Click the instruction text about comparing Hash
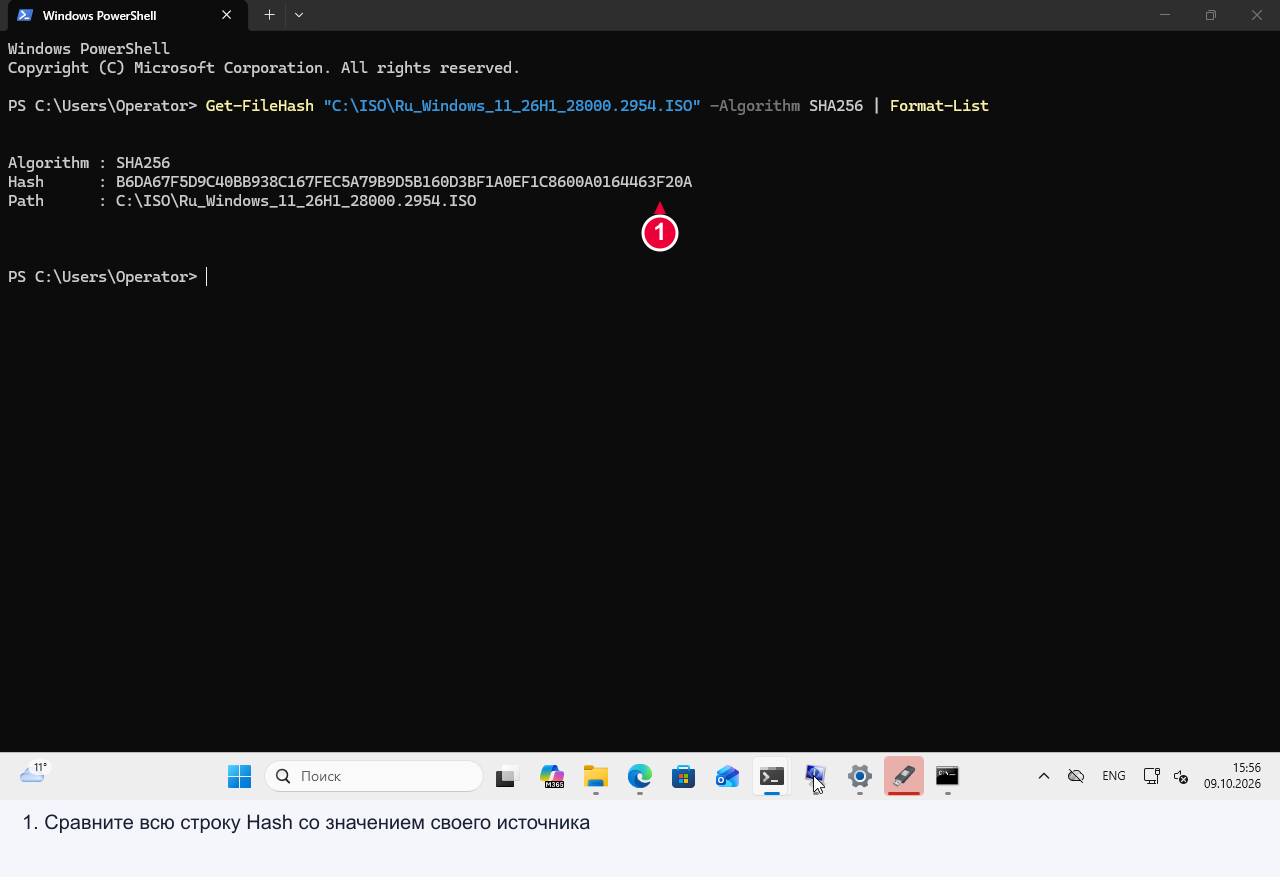 (x=306, y=823)
